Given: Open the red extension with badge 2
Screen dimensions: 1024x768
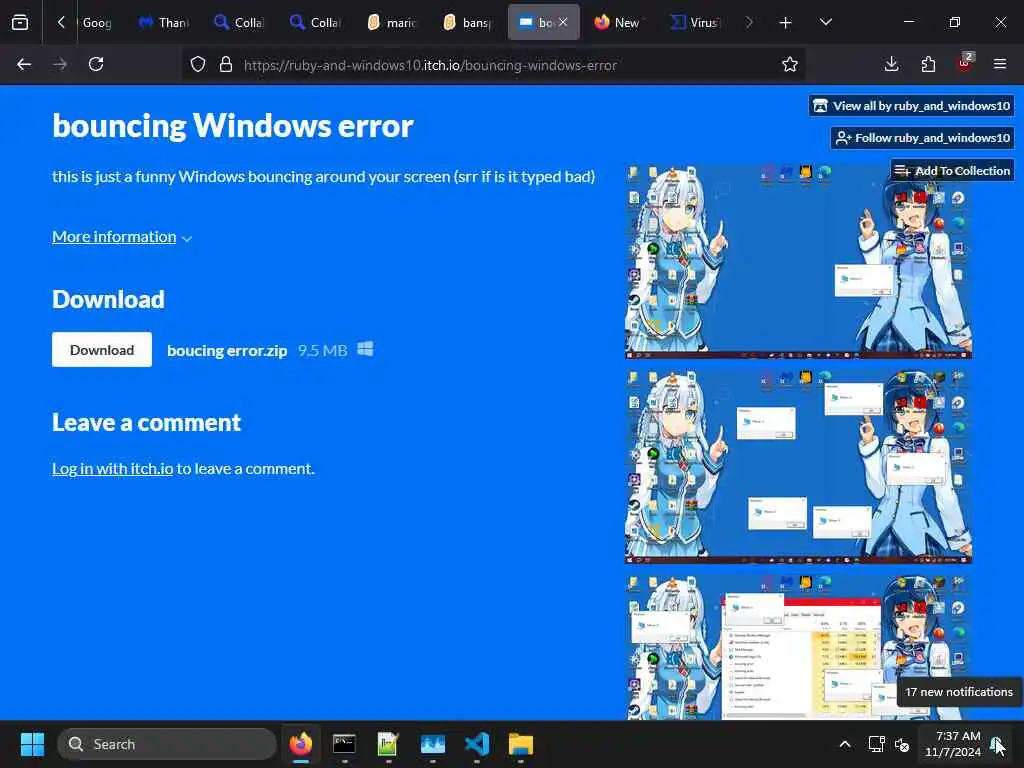Looking at the screenshot, I should coord(965,63).
